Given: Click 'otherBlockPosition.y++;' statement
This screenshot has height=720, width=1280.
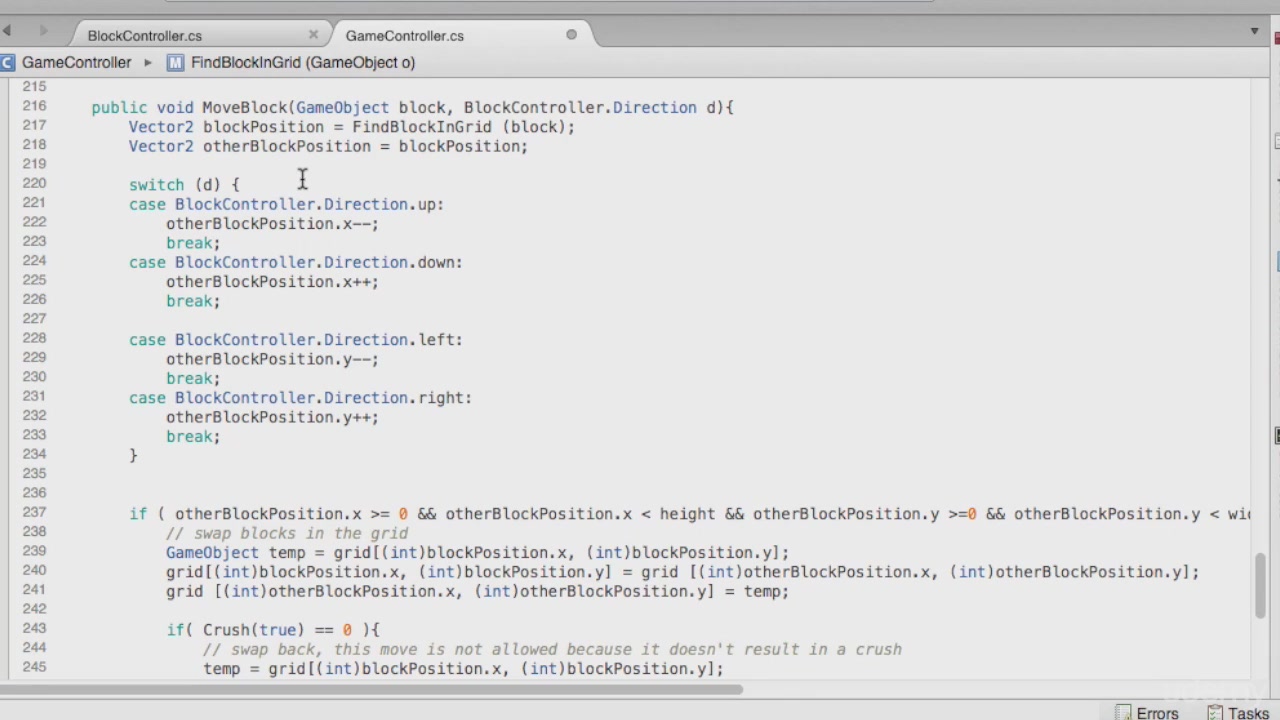Looking at the screenshot, I should pyautogui.click(x=272, y=417).
